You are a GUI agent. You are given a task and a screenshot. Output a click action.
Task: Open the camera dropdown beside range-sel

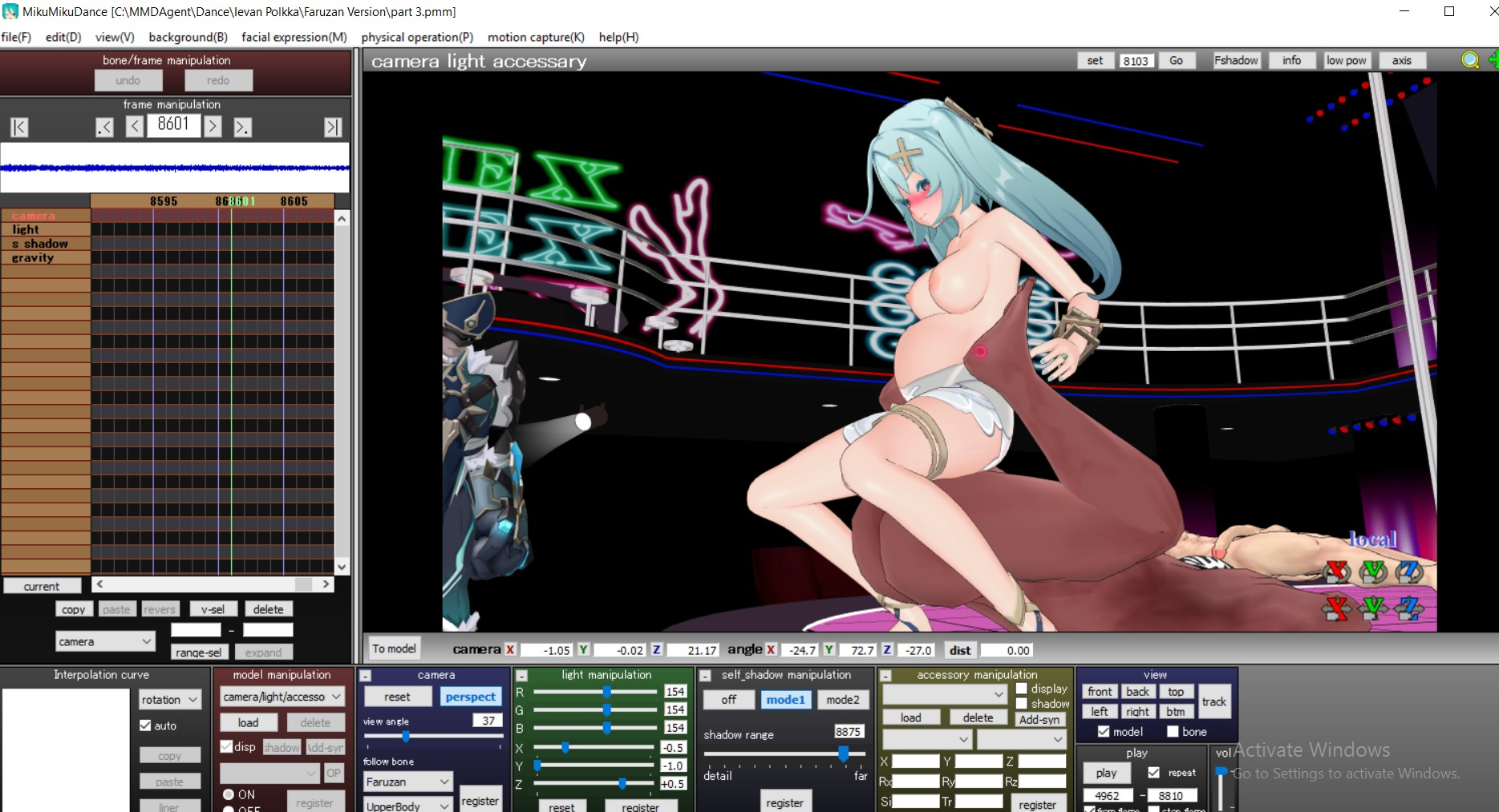pyautogui.click(x=105, y=641)
